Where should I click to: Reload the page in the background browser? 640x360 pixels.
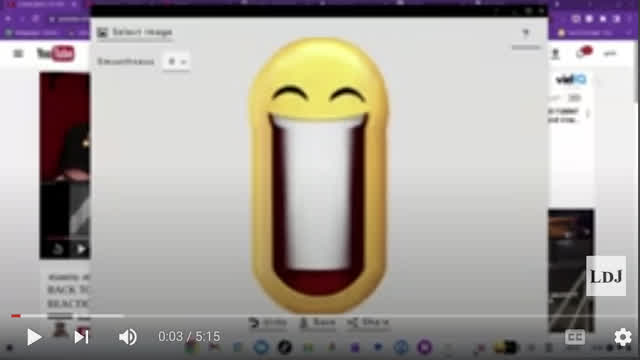coord(36,18)
